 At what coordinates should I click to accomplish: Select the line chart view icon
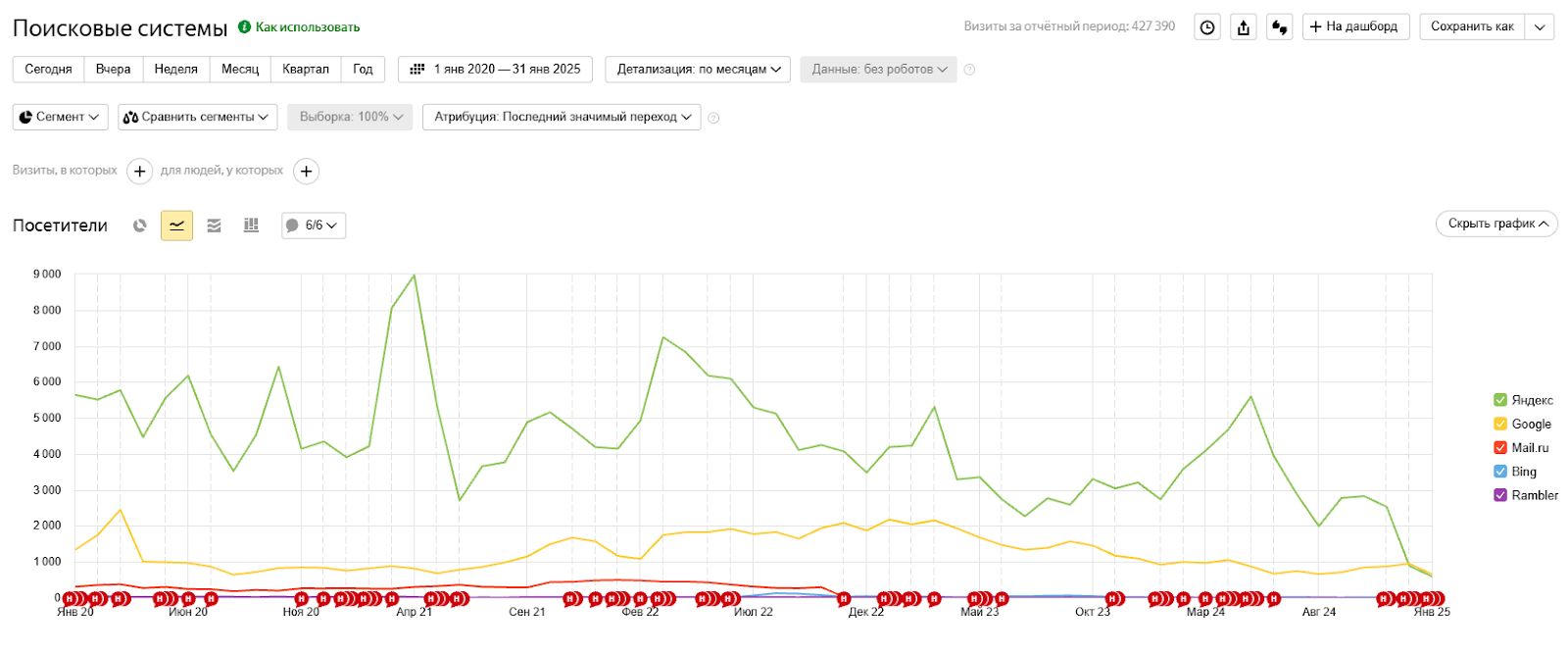coord(176,226)
